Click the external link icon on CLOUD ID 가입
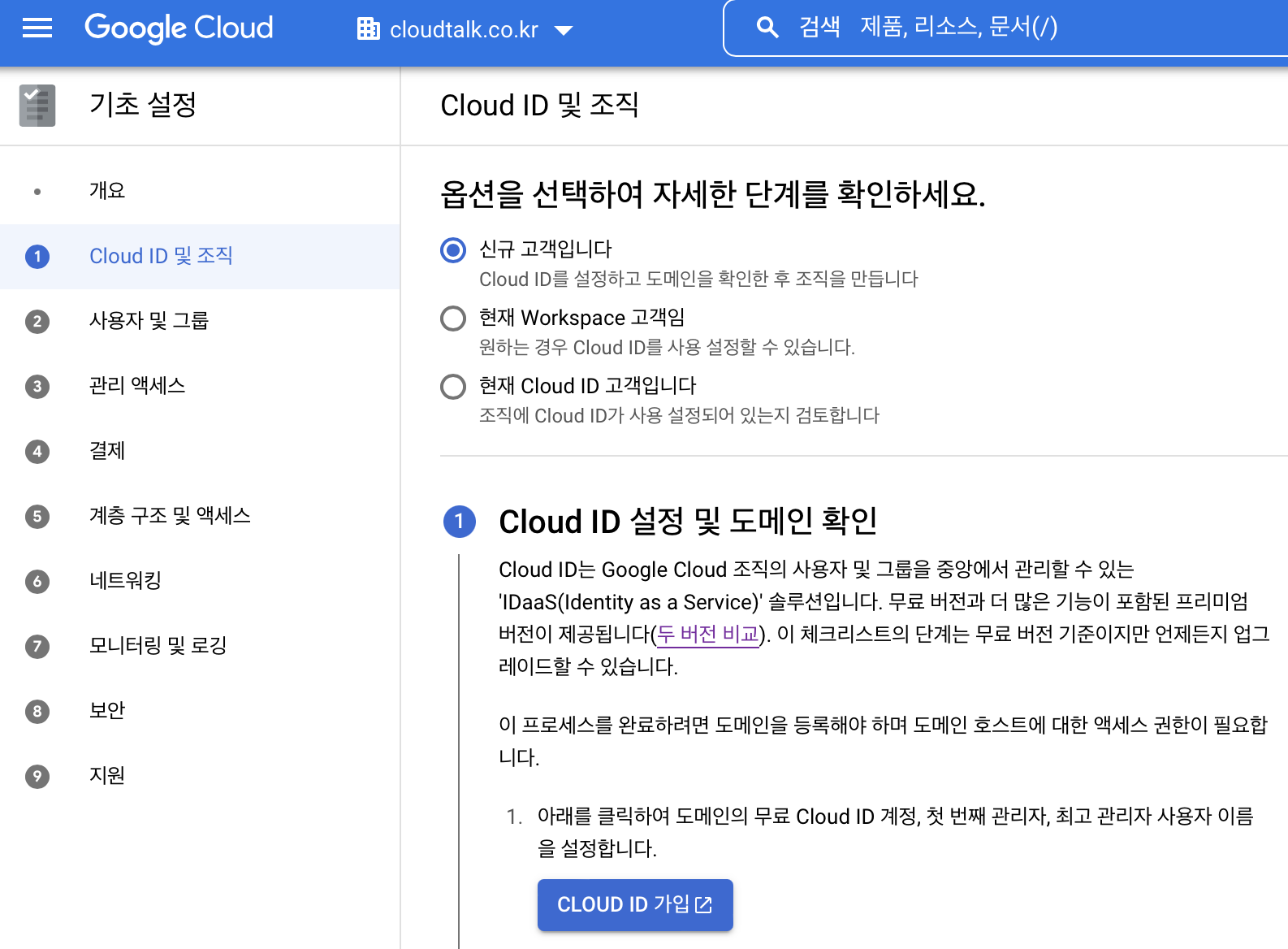 703,904
